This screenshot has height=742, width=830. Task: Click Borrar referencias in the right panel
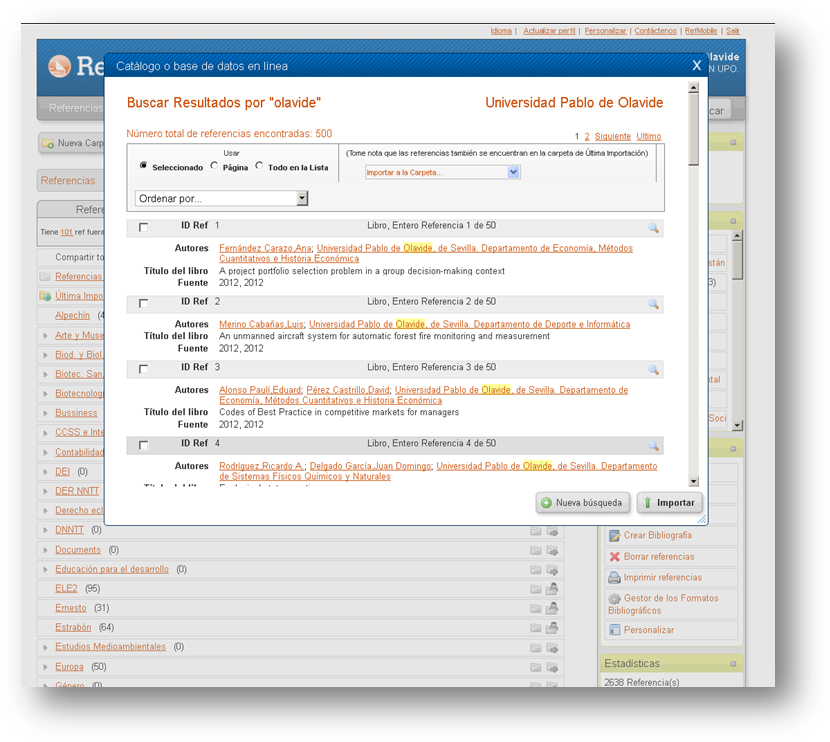tap(658, 557)
